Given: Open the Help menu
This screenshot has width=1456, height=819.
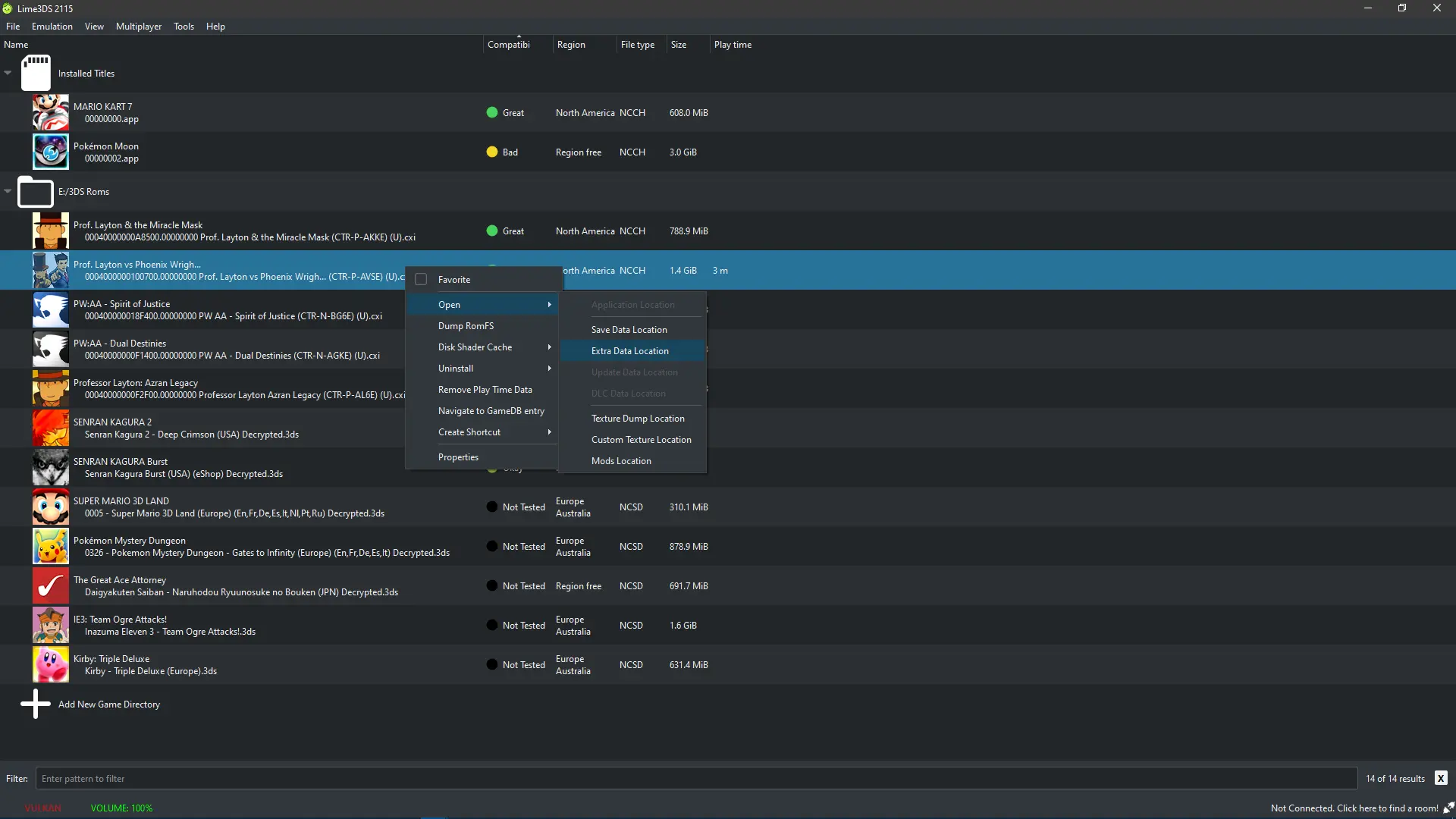Looking at the screenshot, I should (215, 26).
